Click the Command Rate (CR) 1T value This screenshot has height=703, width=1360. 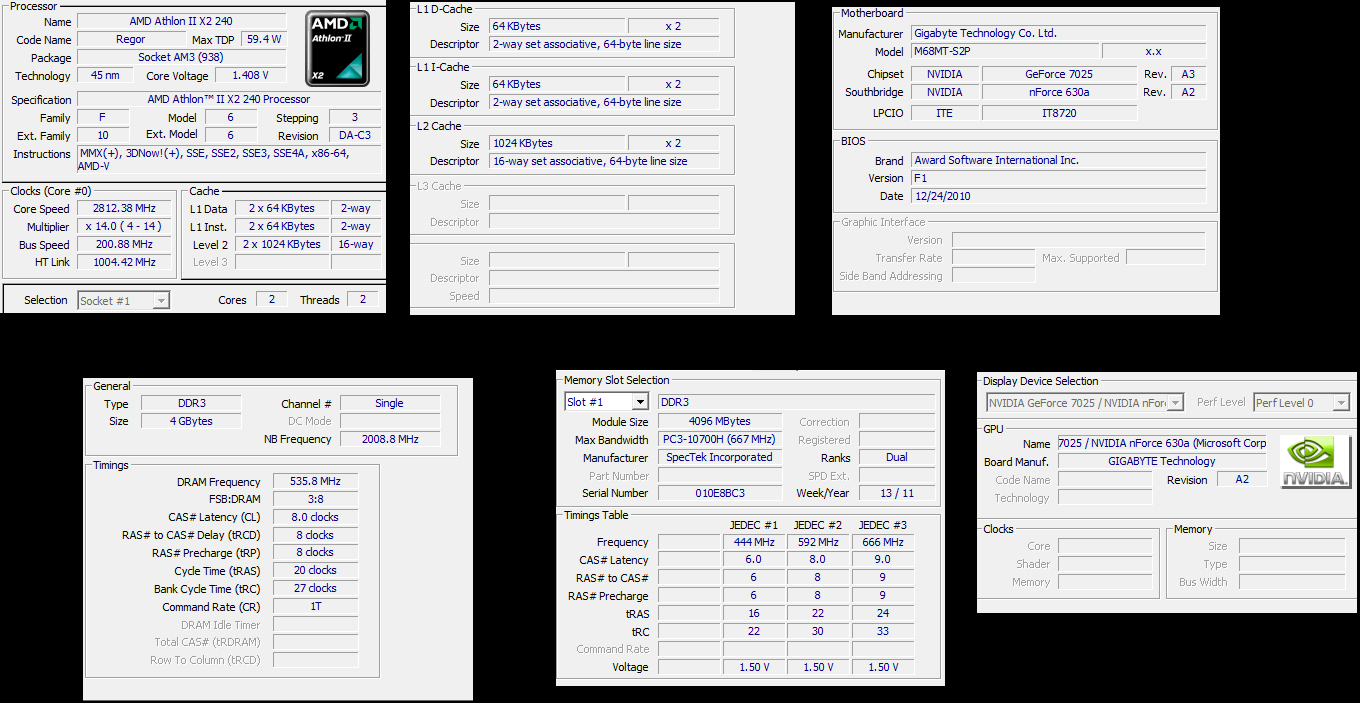click(315, 606)
